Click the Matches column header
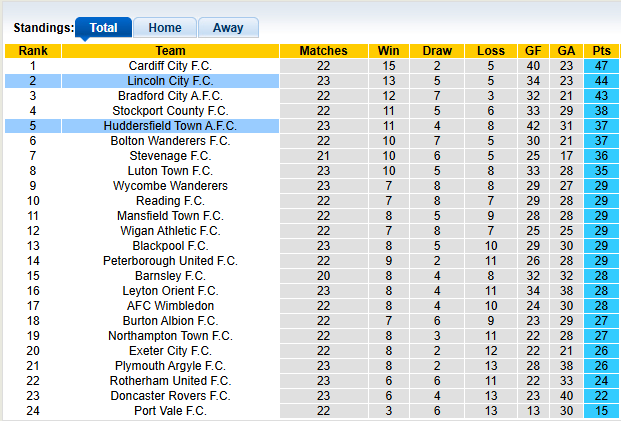621x421 pixels. (x=323, y=51)
